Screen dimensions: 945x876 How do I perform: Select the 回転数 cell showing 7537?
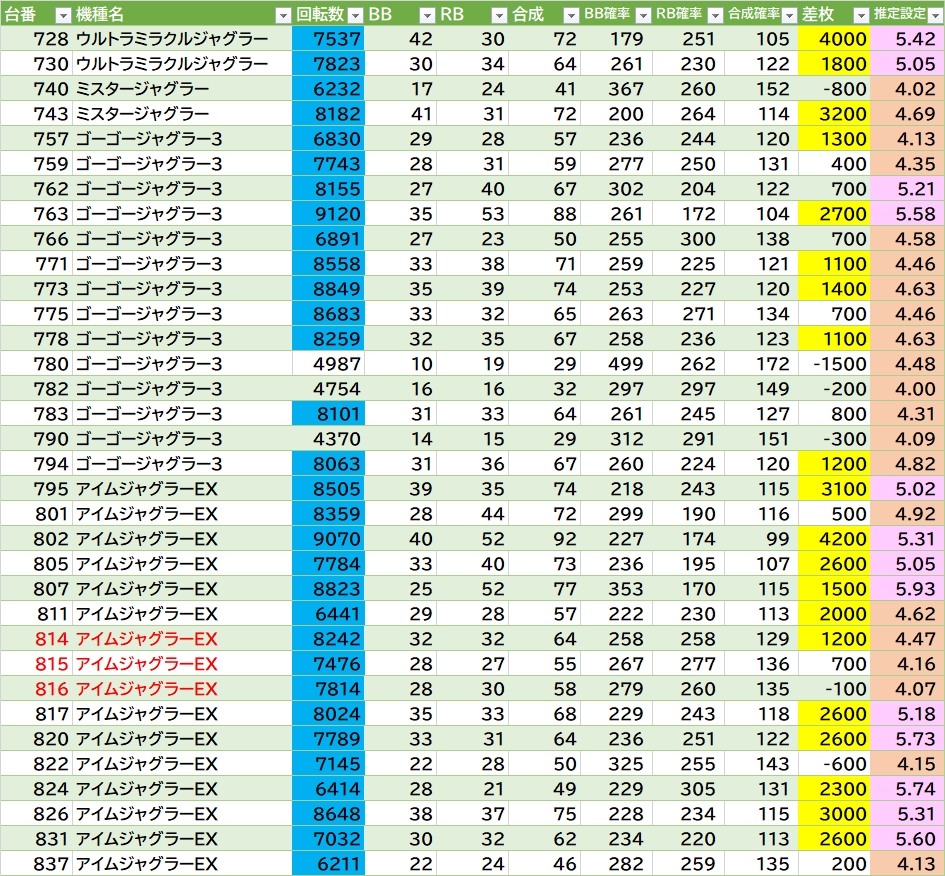tap(328, 39)
